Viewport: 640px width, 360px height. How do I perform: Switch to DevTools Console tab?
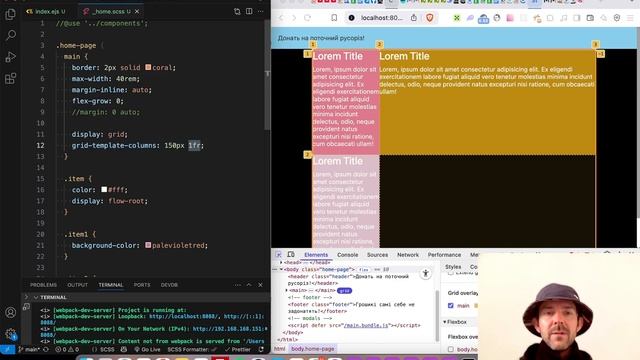pos(347,255)
